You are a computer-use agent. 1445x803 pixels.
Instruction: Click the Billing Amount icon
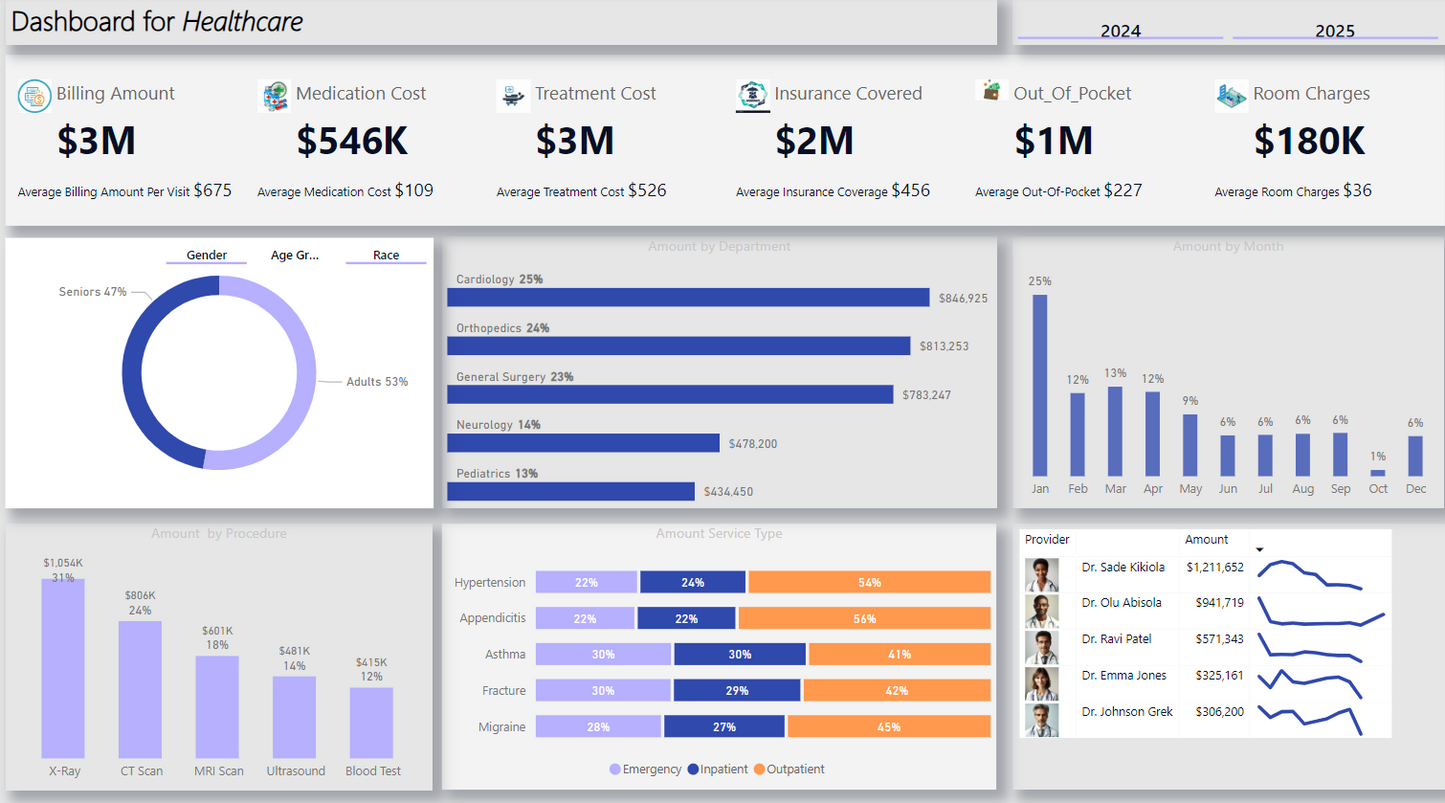pos(35,96)
